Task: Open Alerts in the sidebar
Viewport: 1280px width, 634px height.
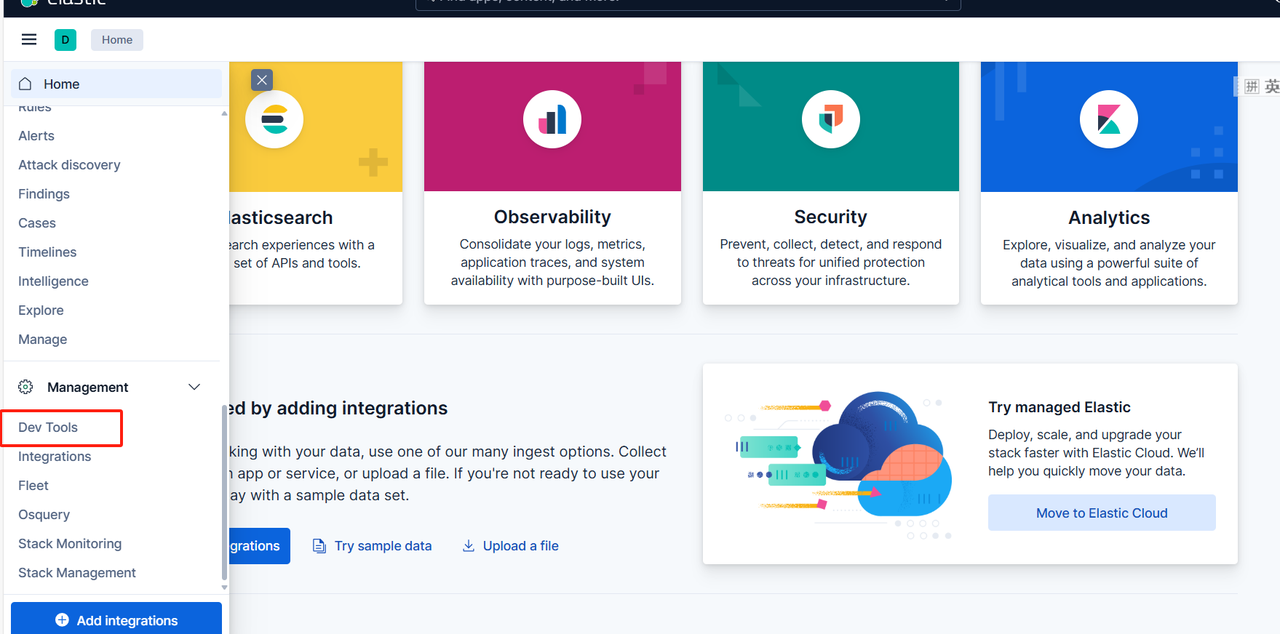Action: click(x=36, y=136)
